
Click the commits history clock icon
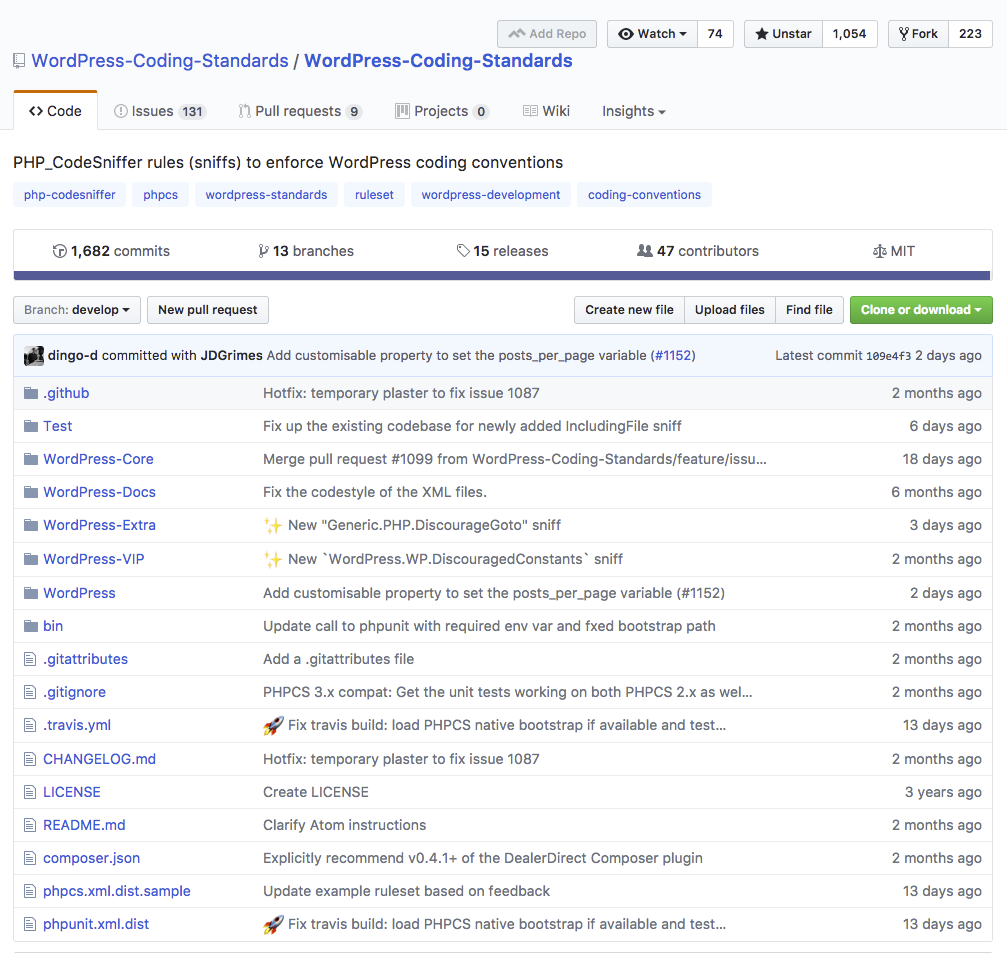coord(60,251)
